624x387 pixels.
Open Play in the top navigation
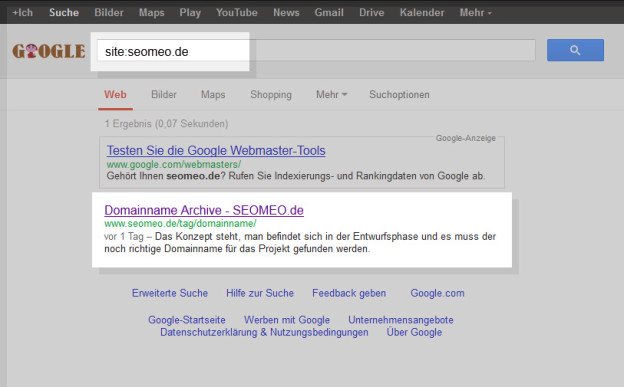190,12
